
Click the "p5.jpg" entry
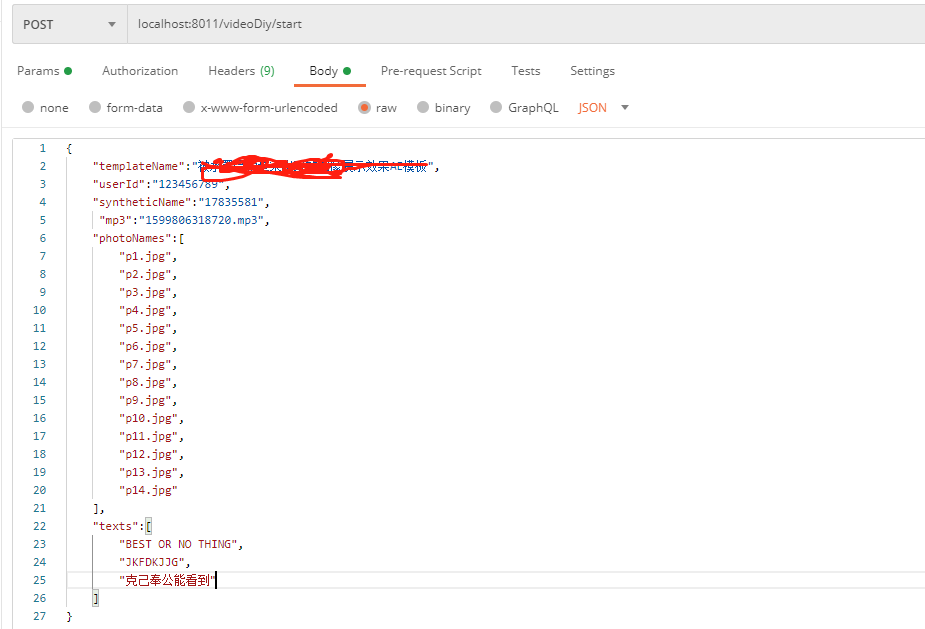145,328
